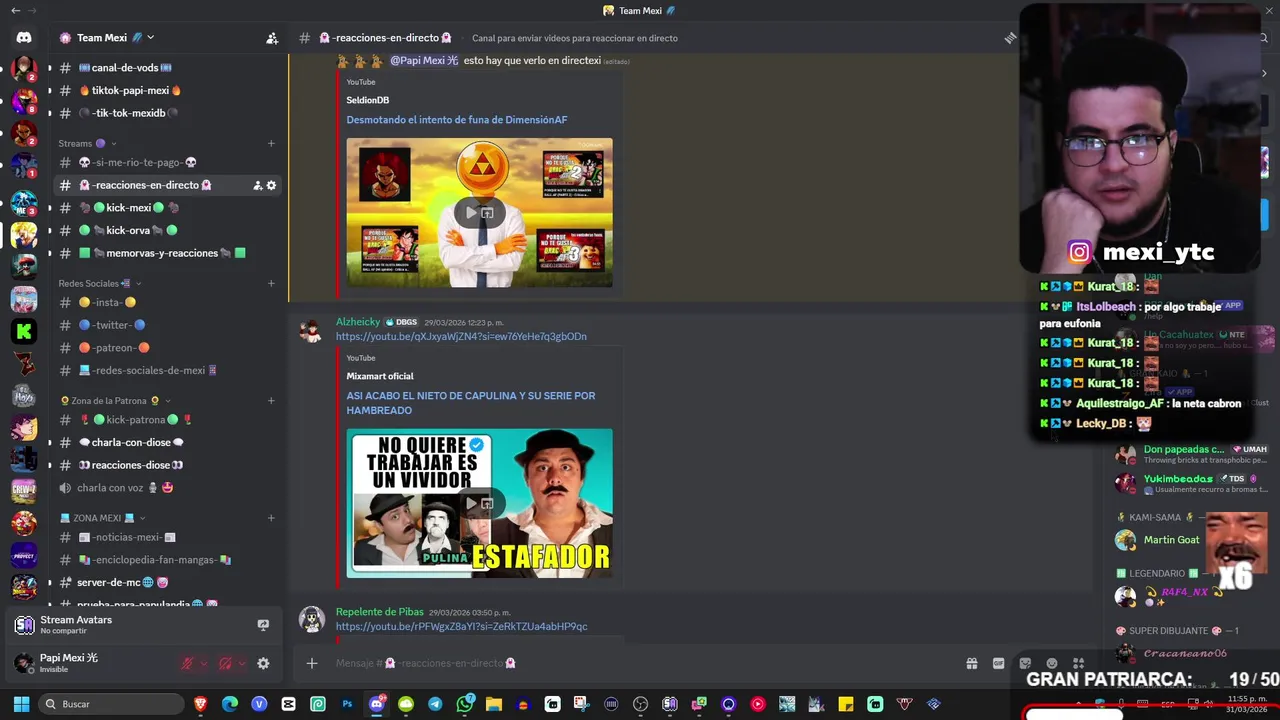Play SeldionDB video embed thumbnail
This screenshot has width=1280, height=720.
(479, 212)
